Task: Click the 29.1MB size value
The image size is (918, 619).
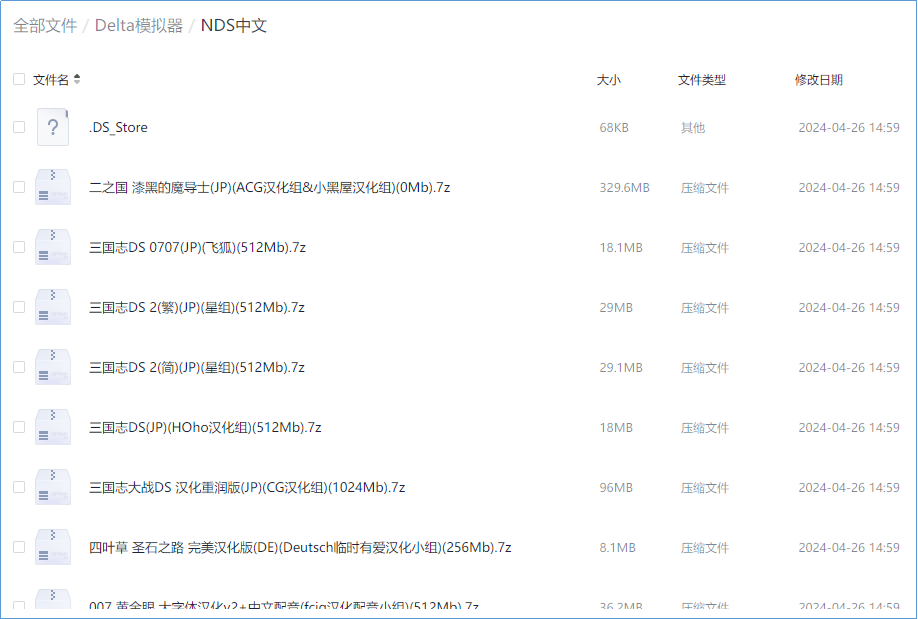Action: 621,368
